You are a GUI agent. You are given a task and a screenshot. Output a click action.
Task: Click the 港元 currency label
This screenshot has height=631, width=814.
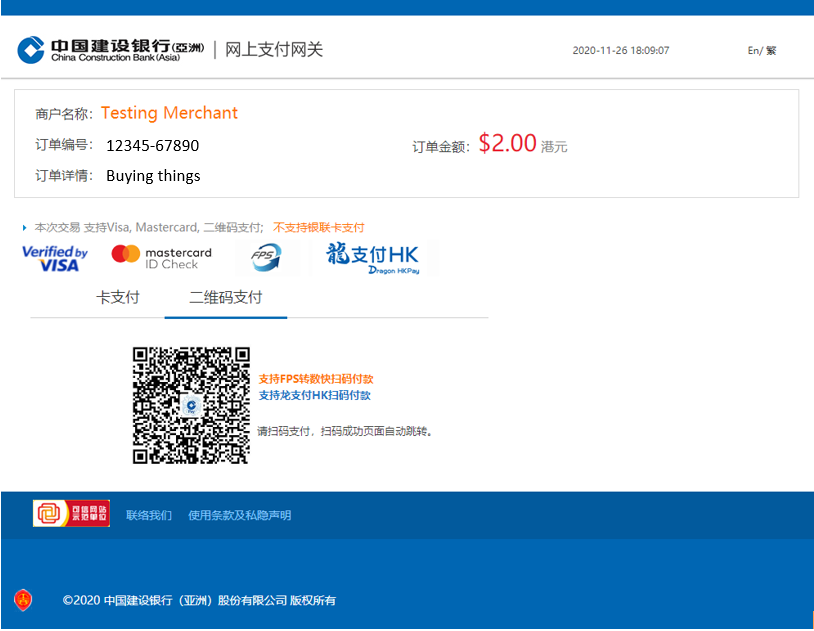[554, 147]
